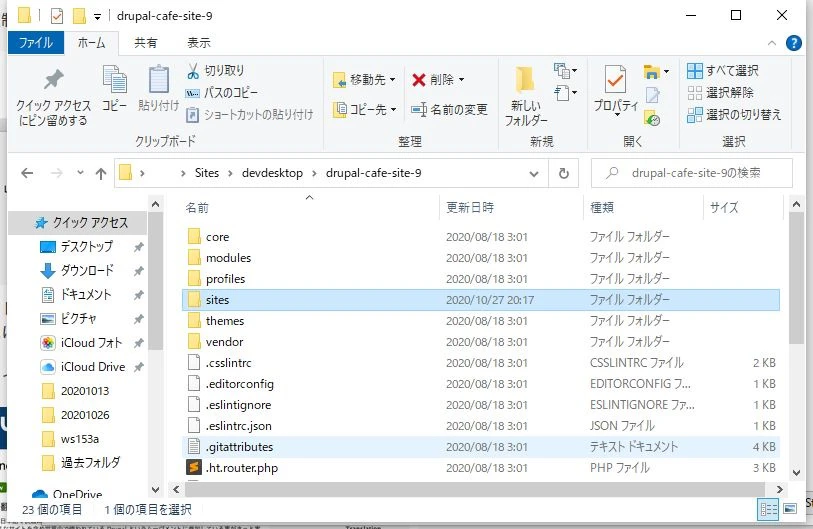Open the new item dropdown in 新規 group
This screenshot has width=813, height=529.
pyautogui.click(x=565, y=71)
